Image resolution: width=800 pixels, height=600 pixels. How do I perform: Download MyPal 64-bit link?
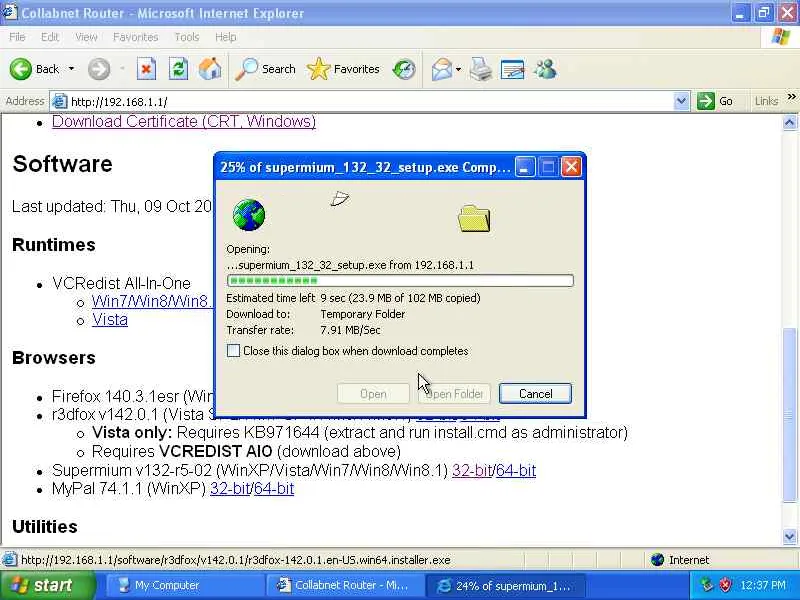274,488
